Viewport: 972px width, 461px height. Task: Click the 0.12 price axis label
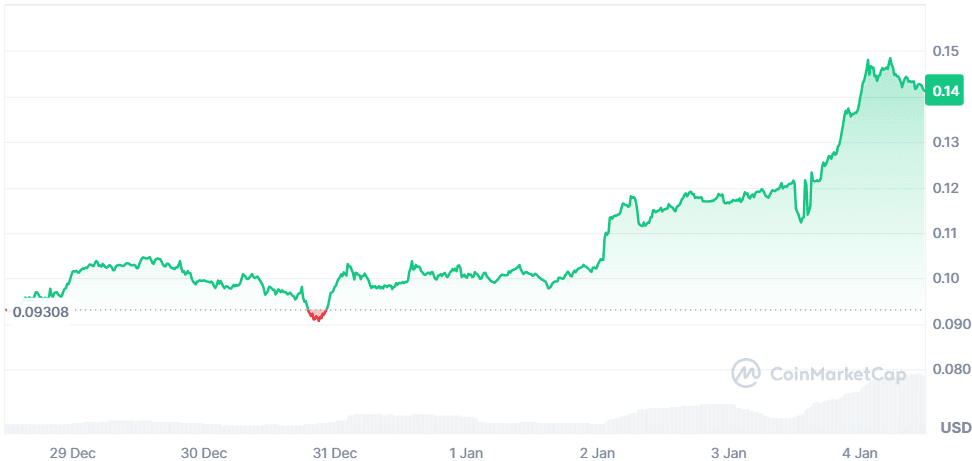(x=946, y=188)
